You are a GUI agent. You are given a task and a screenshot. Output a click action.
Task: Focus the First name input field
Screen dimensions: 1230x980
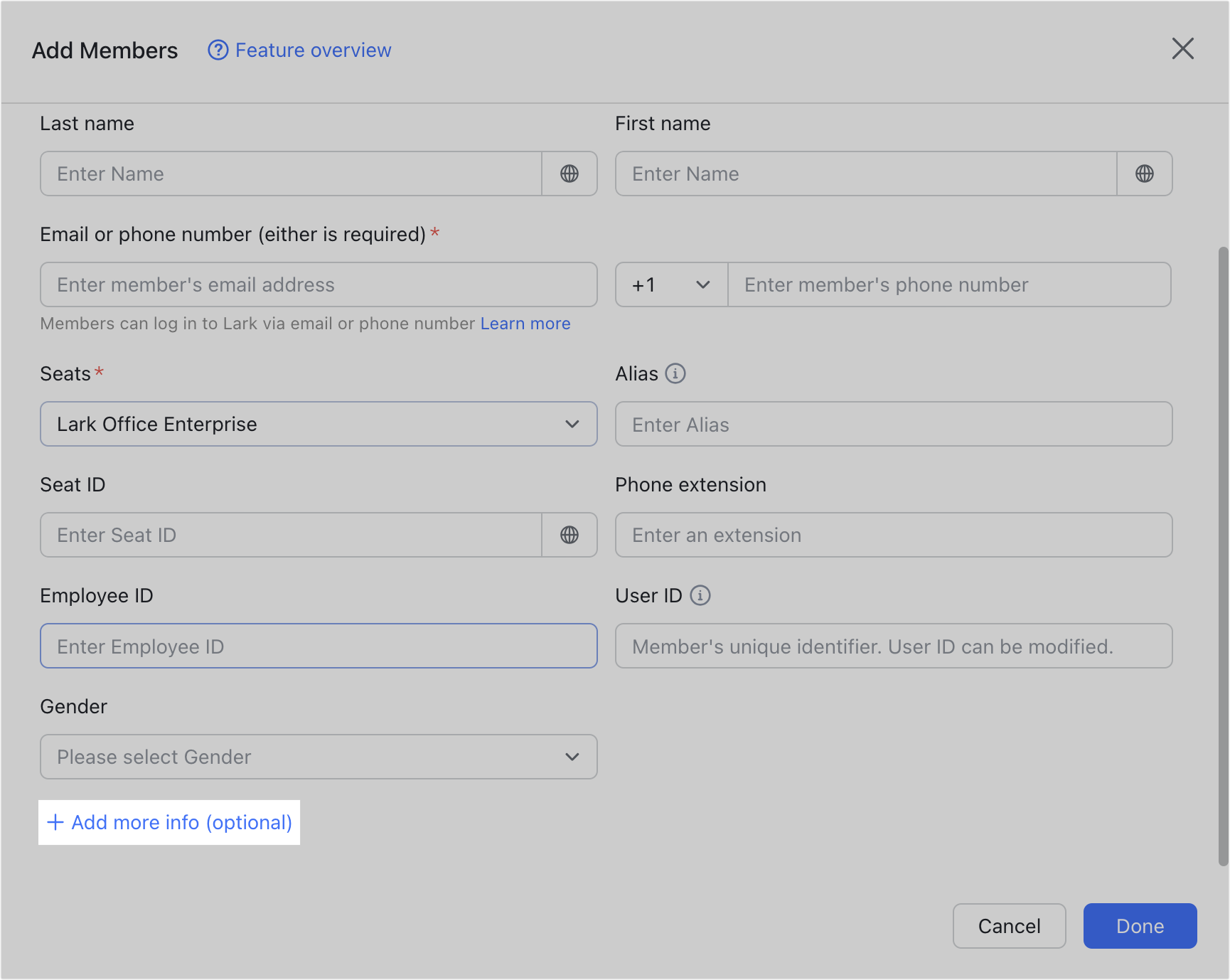867,174
